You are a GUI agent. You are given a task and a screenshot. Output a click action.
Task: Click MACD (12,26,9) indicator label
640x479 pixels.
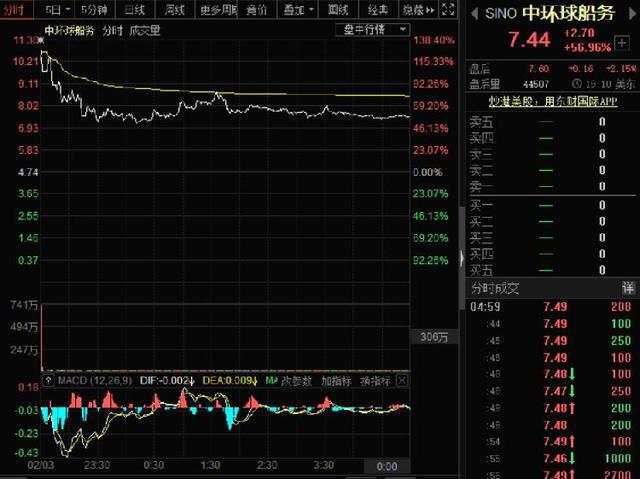point(95,381)
